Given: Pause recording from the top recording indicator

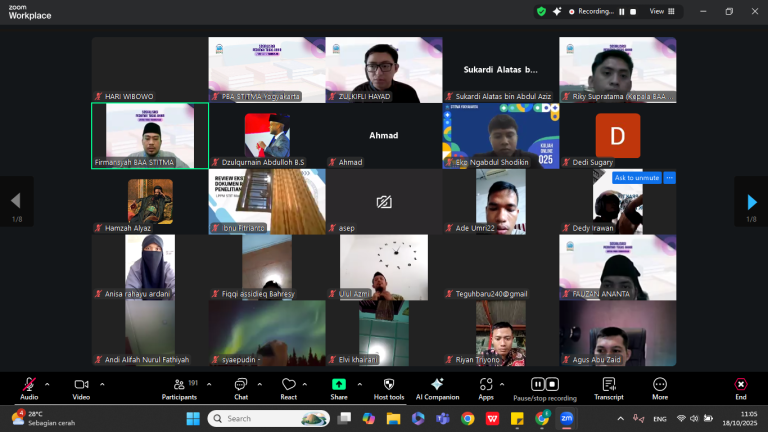Looking at the screenshot, I should click(621, 11).
